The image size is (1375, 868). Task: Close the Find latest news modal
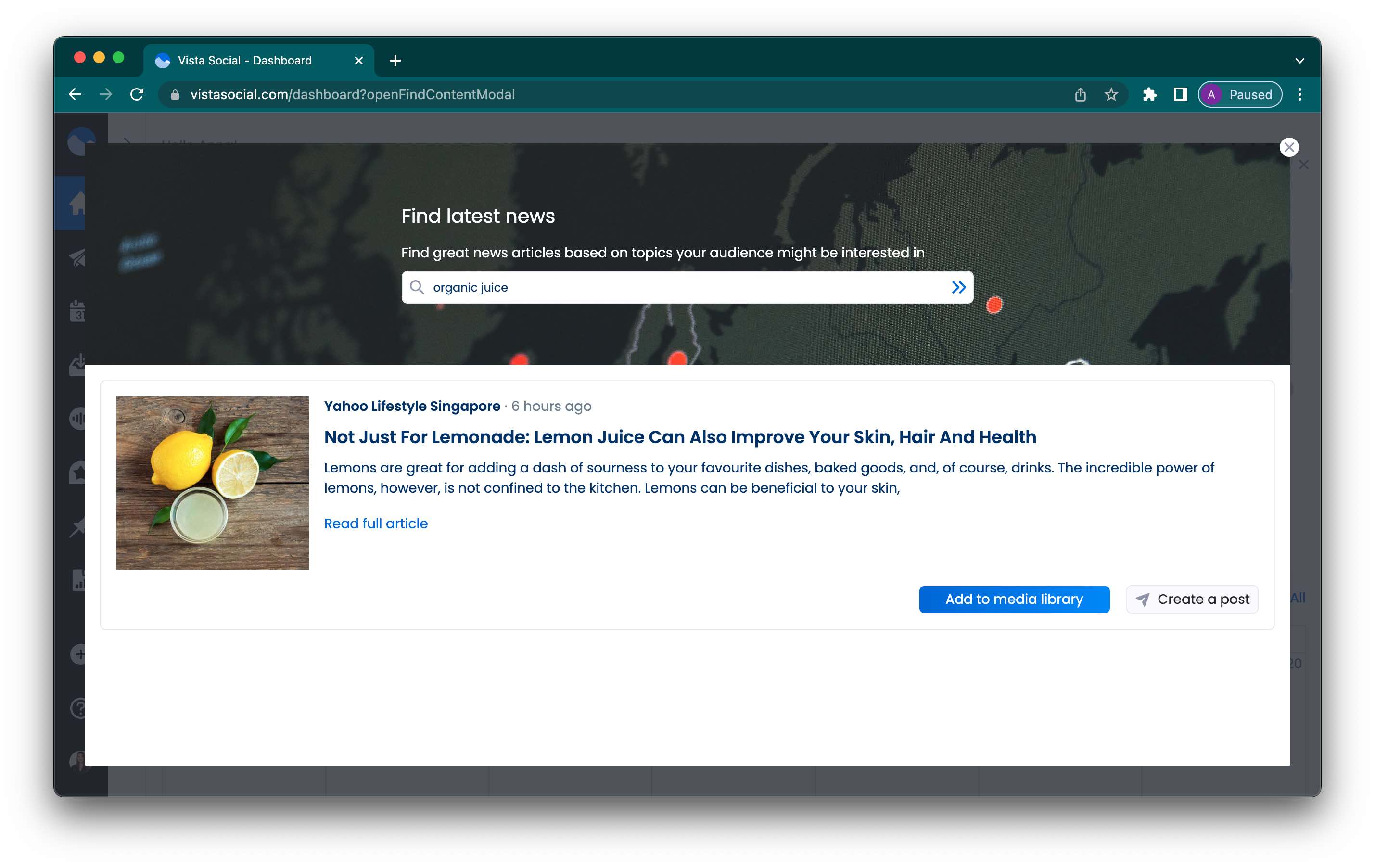click(1289, 147)
